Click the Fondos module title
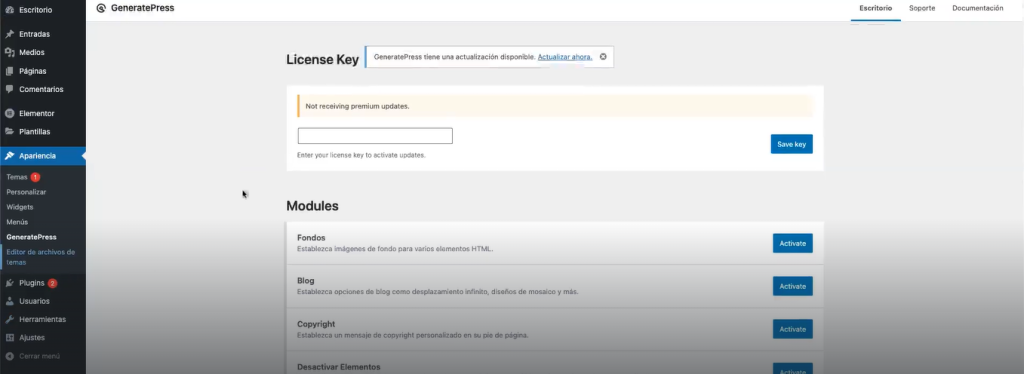1024x374 pixels. pyautogui.click(x=311, y=238)
